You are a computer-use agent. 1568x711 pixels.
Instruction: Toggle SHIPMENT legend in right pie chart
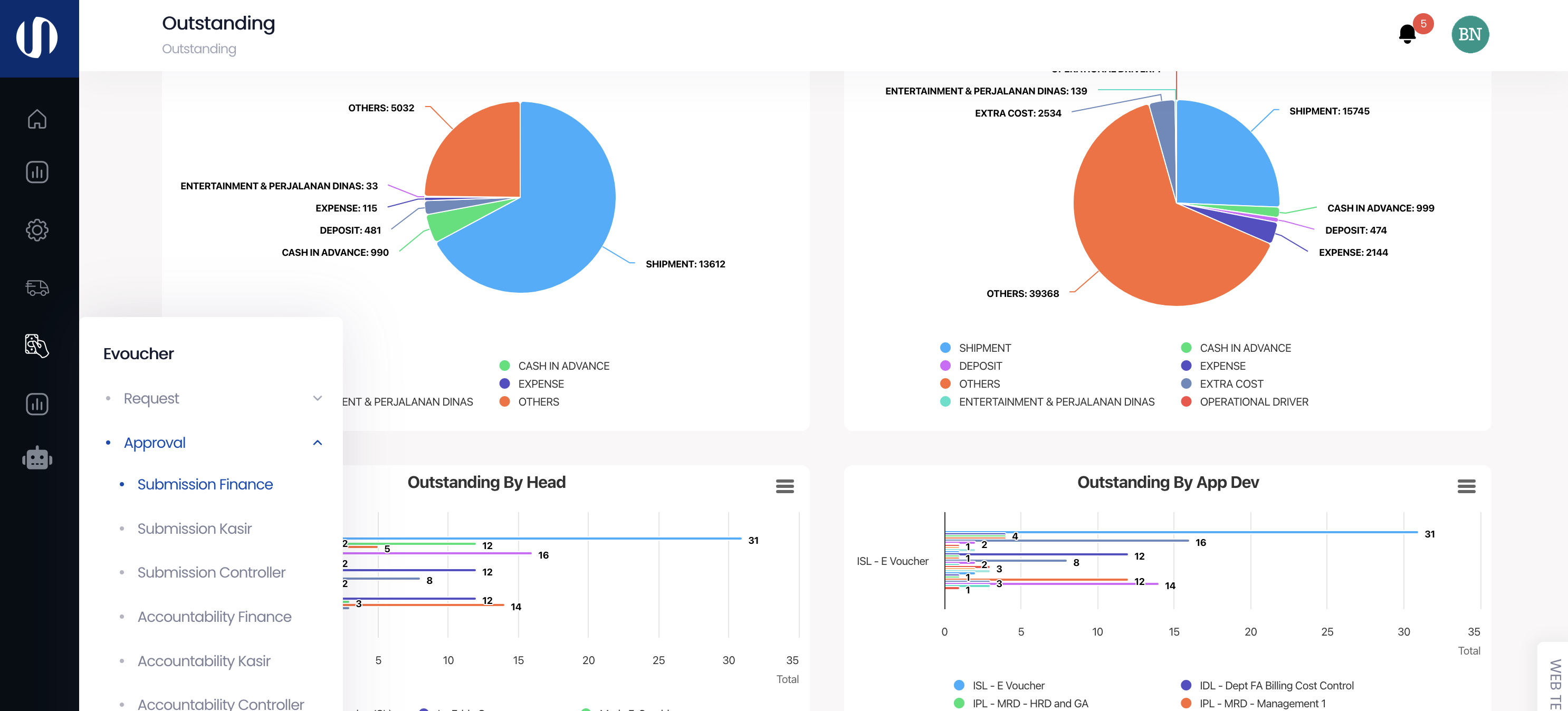coord(984,348)
